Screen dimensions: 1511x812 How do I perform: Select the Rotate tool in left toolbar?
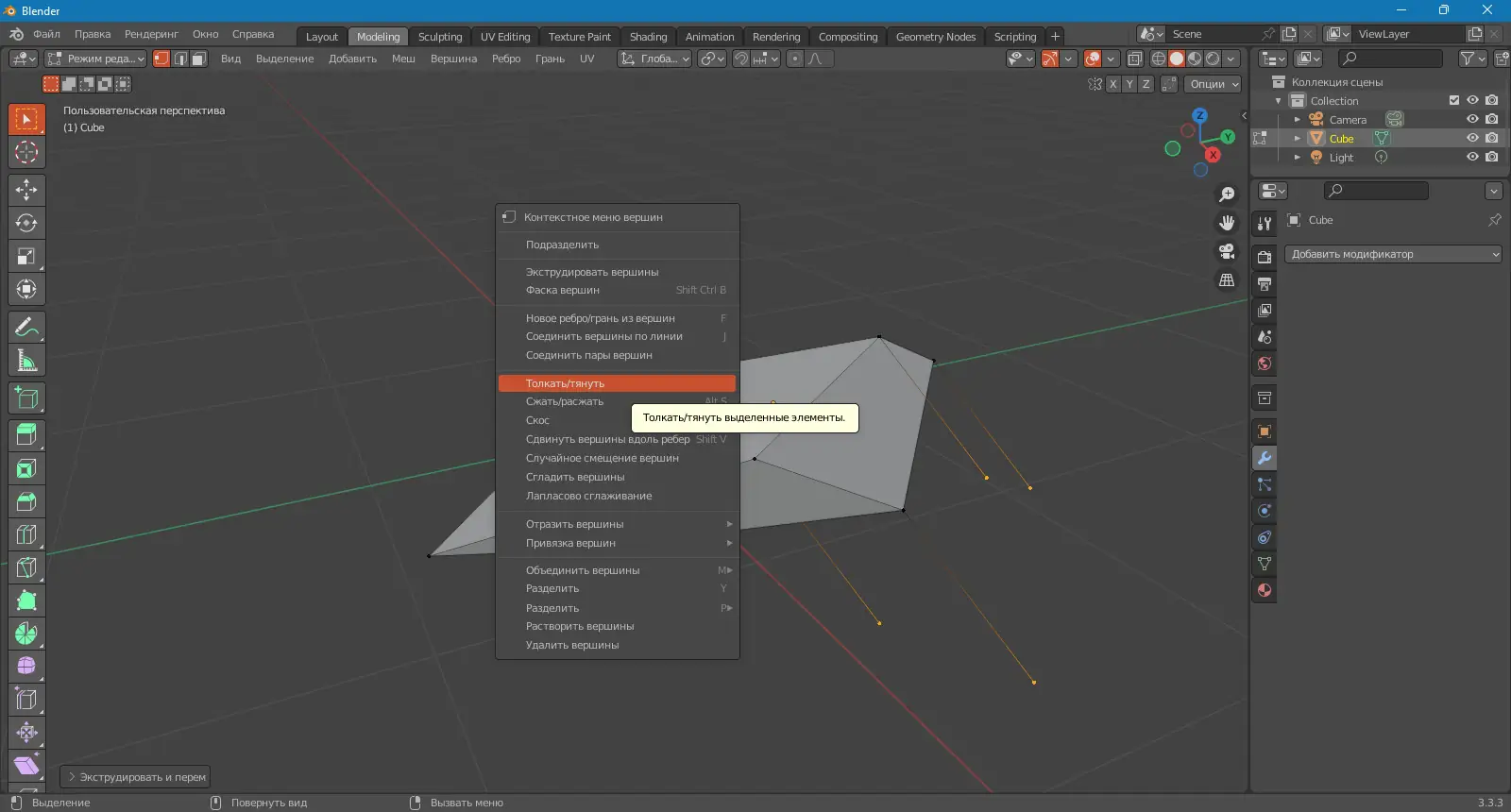pos(26,224)
